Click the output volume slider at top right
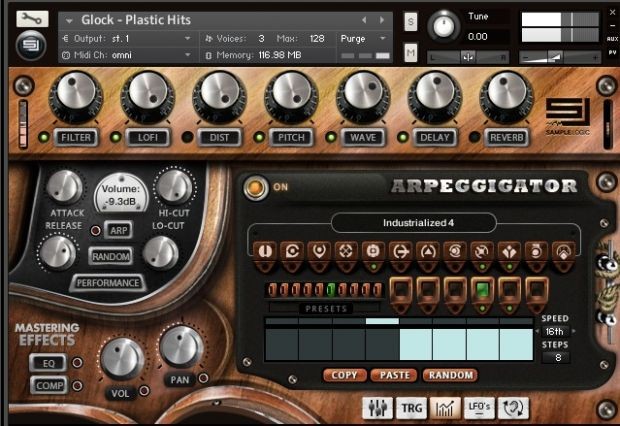Screen dimensions: 620x426 [560, 57]
